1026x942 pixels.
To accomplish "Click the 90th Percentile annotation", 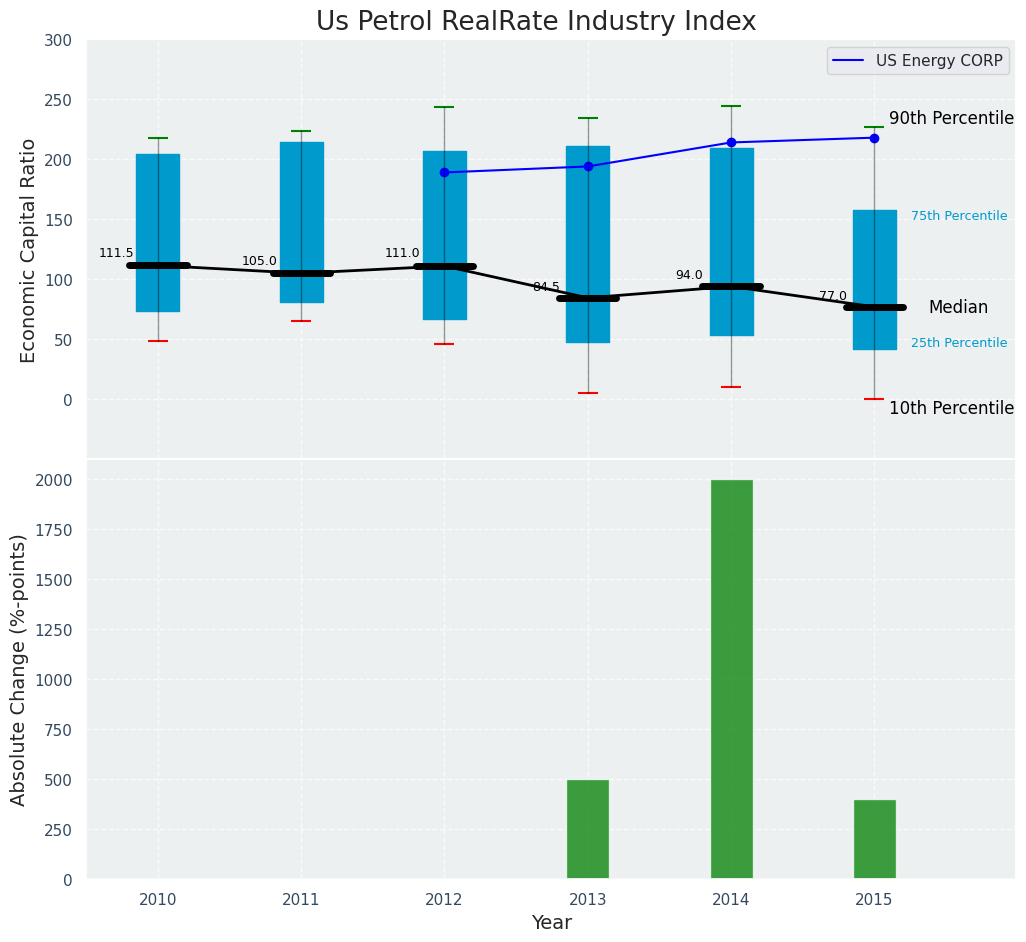I will pos(951,119).
